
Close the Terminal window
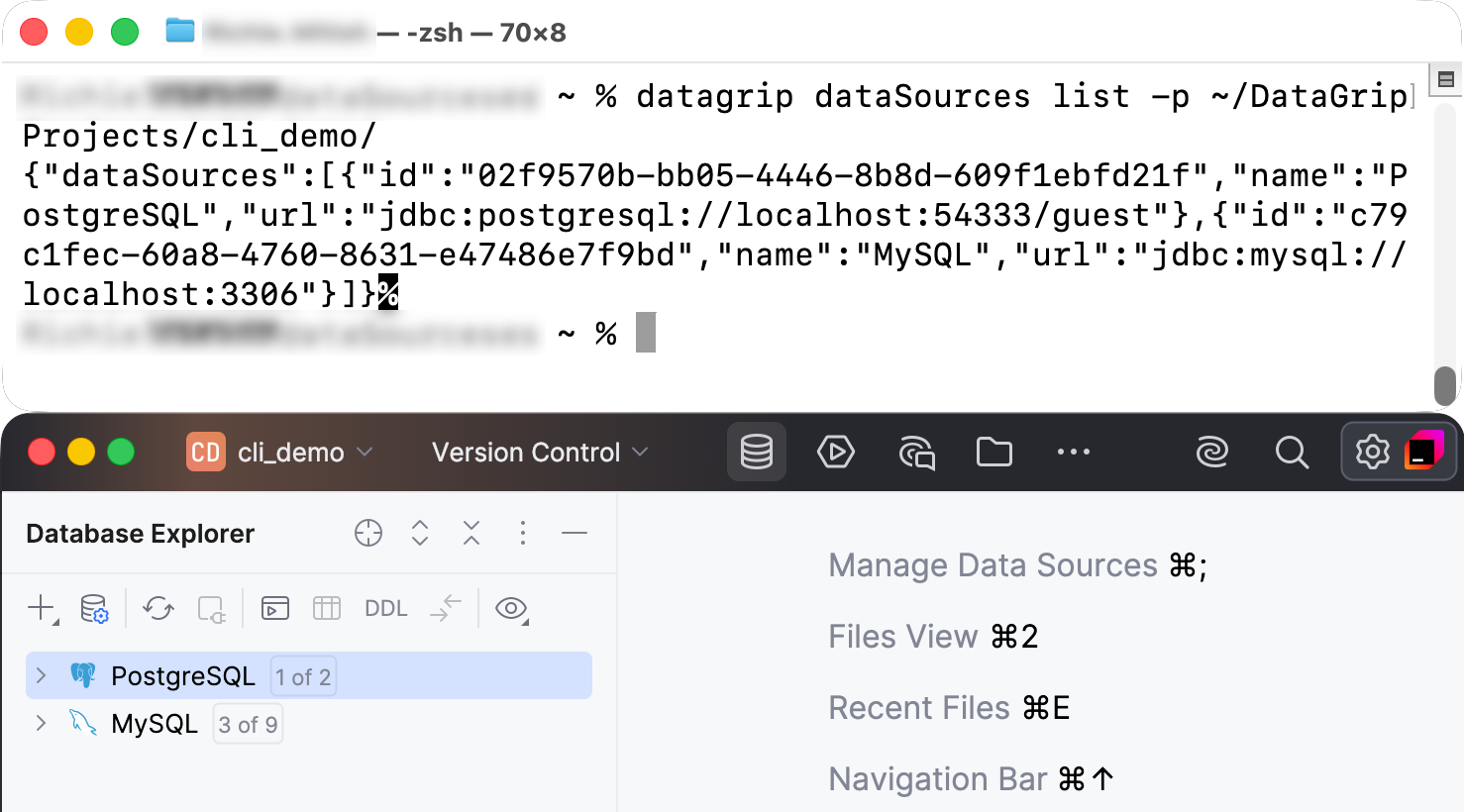point(34,32)
